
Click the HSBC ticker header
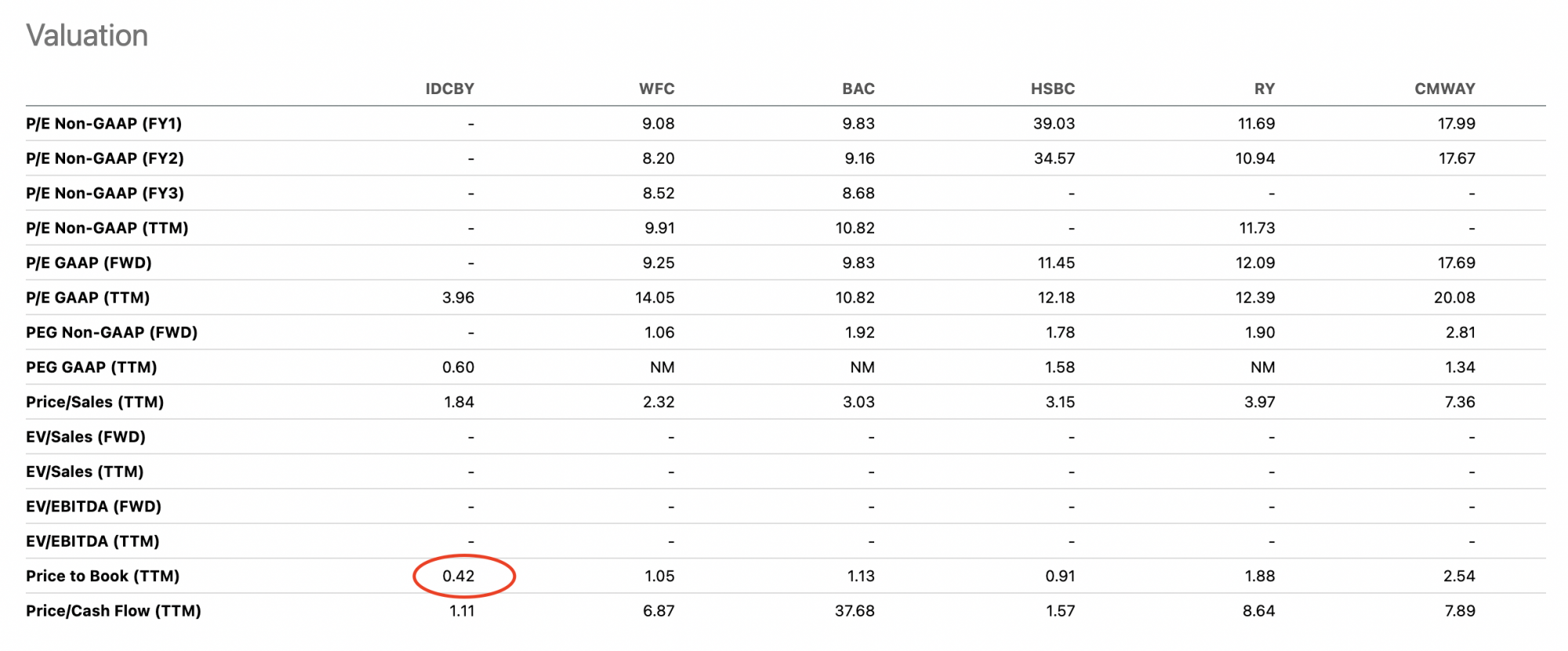[1052, 89]
